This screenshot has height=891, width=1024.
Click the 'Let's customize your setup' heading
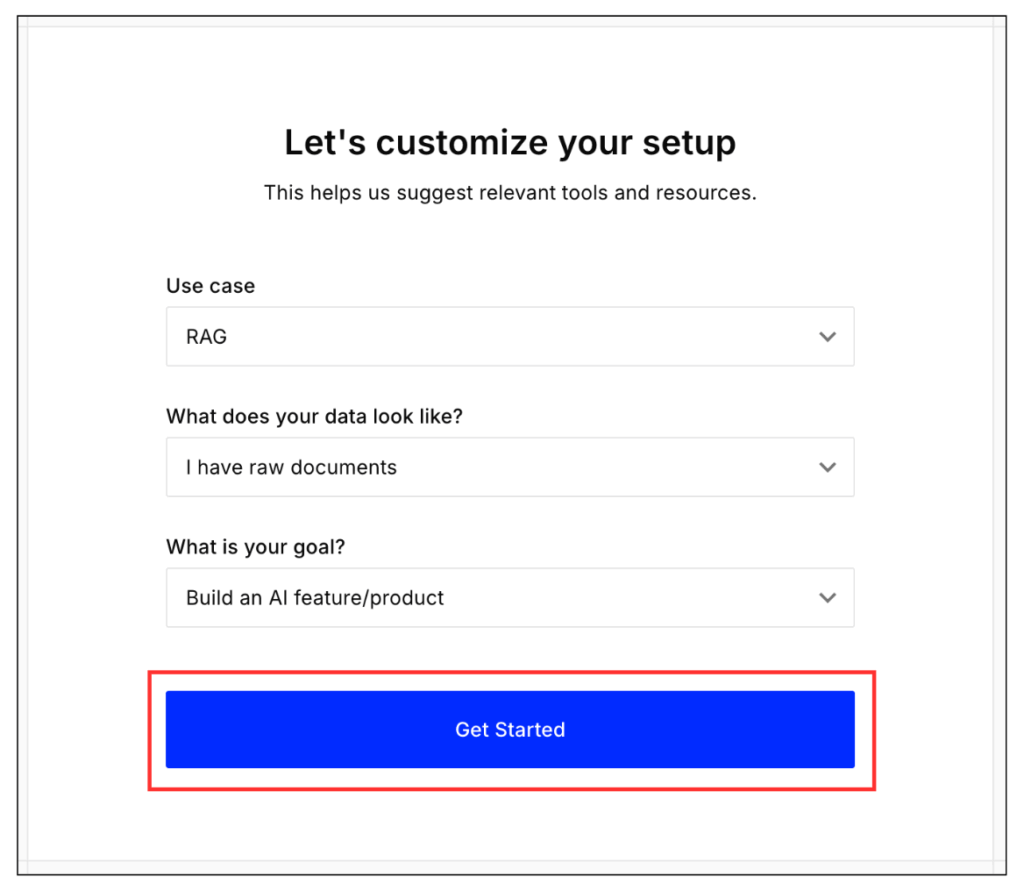510,143
